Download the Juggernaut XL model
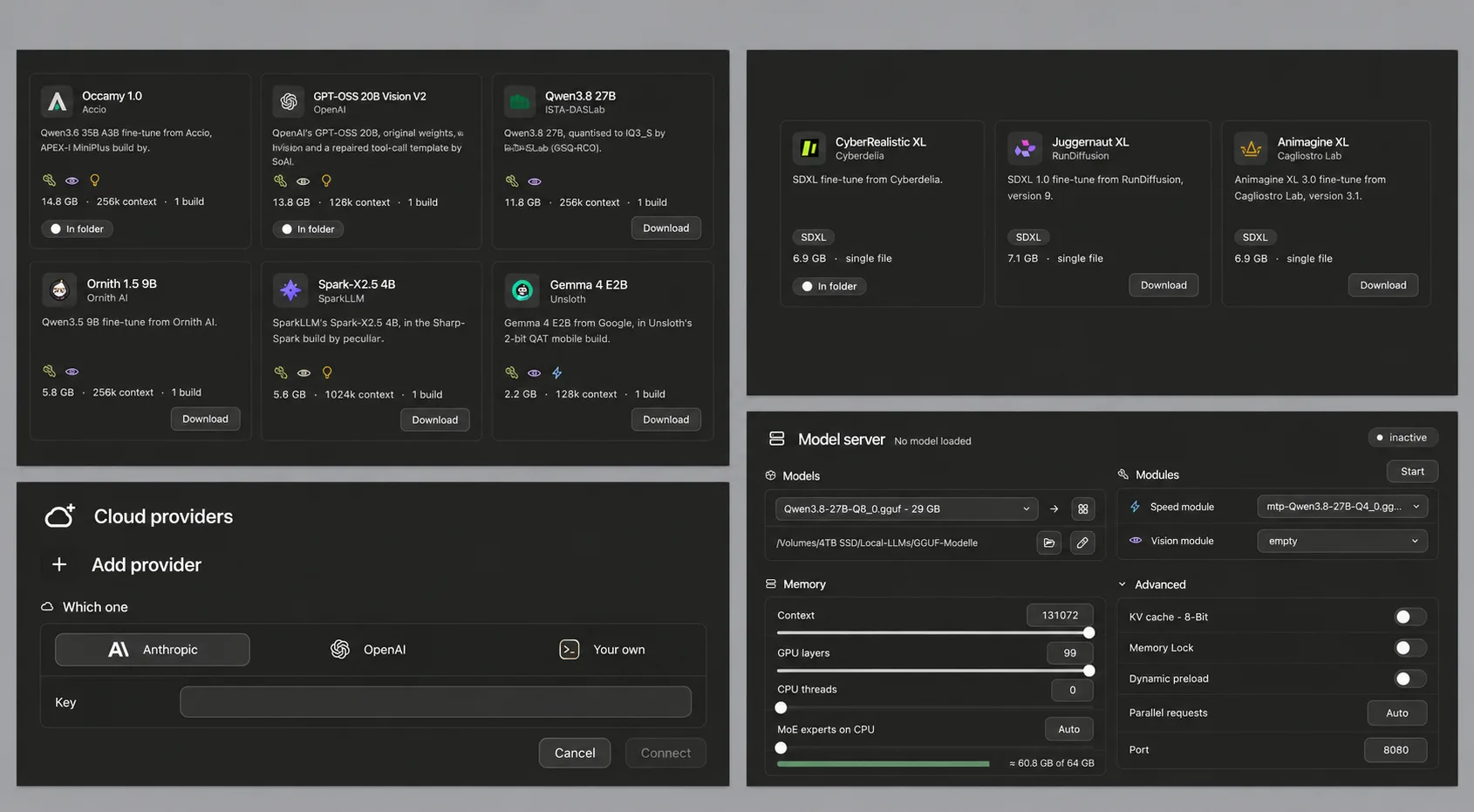Image resolution: width=1474 pixels, height=812 pixels. pyautogui.click(x=1164, y=285)
